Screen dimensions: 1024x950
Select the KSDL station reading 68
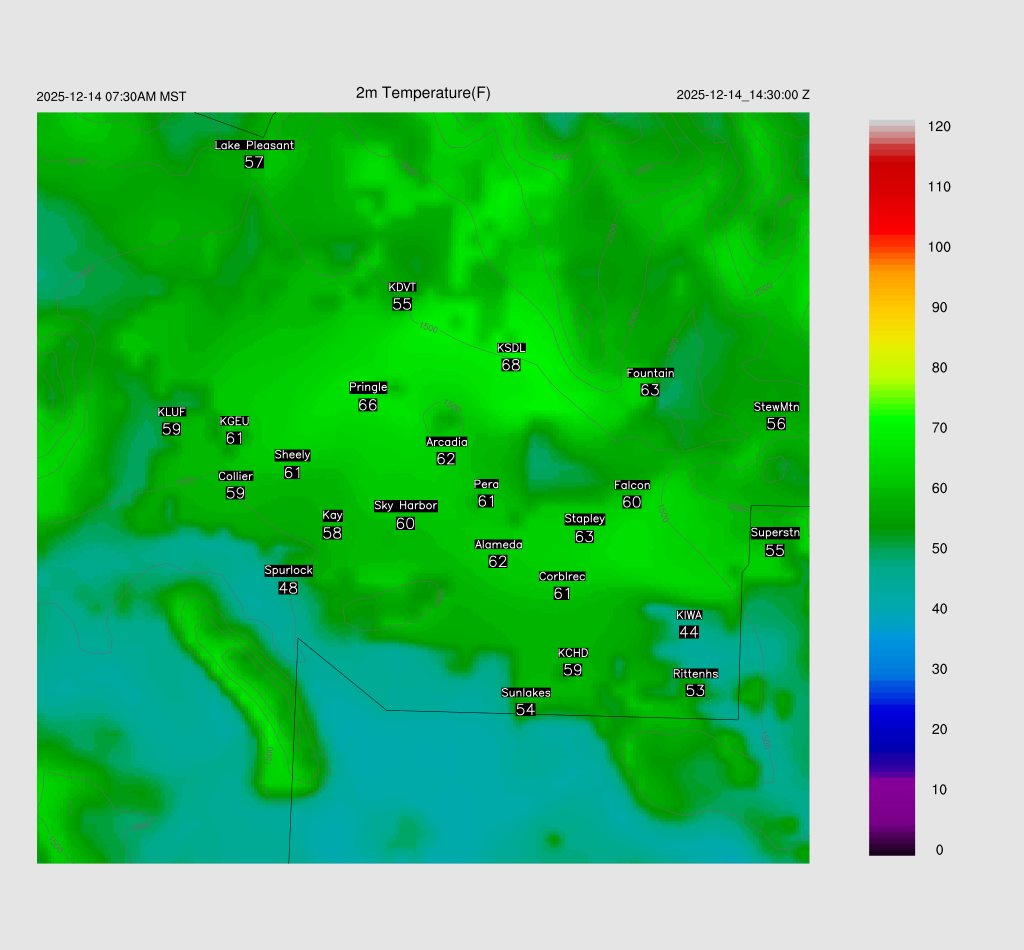511,365
